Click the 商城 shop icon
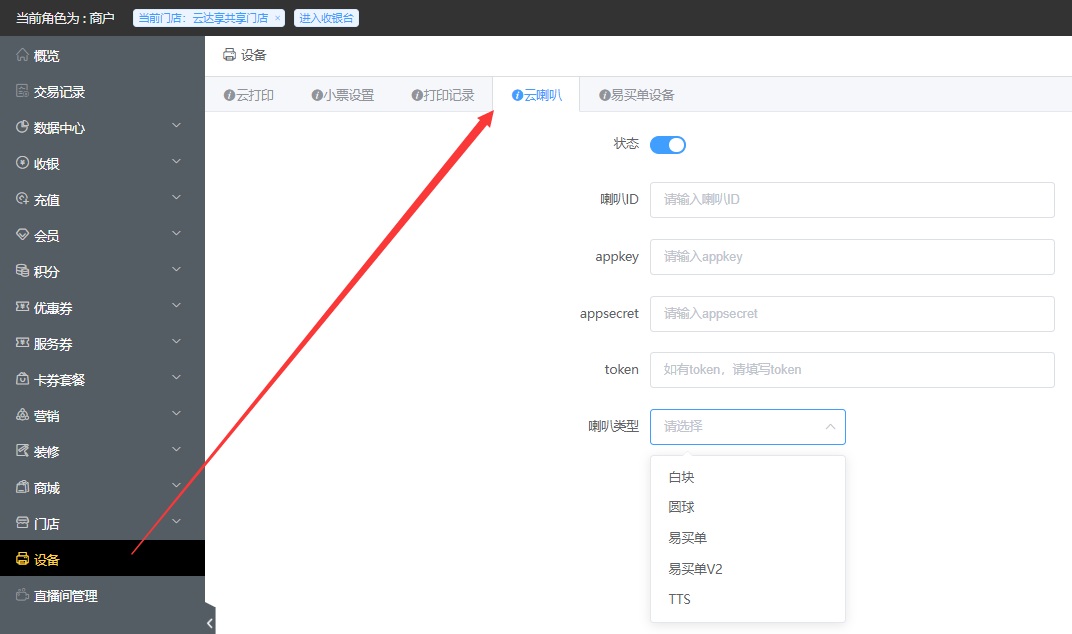This screenshot has width=1072, height=634. pos(23,487)
